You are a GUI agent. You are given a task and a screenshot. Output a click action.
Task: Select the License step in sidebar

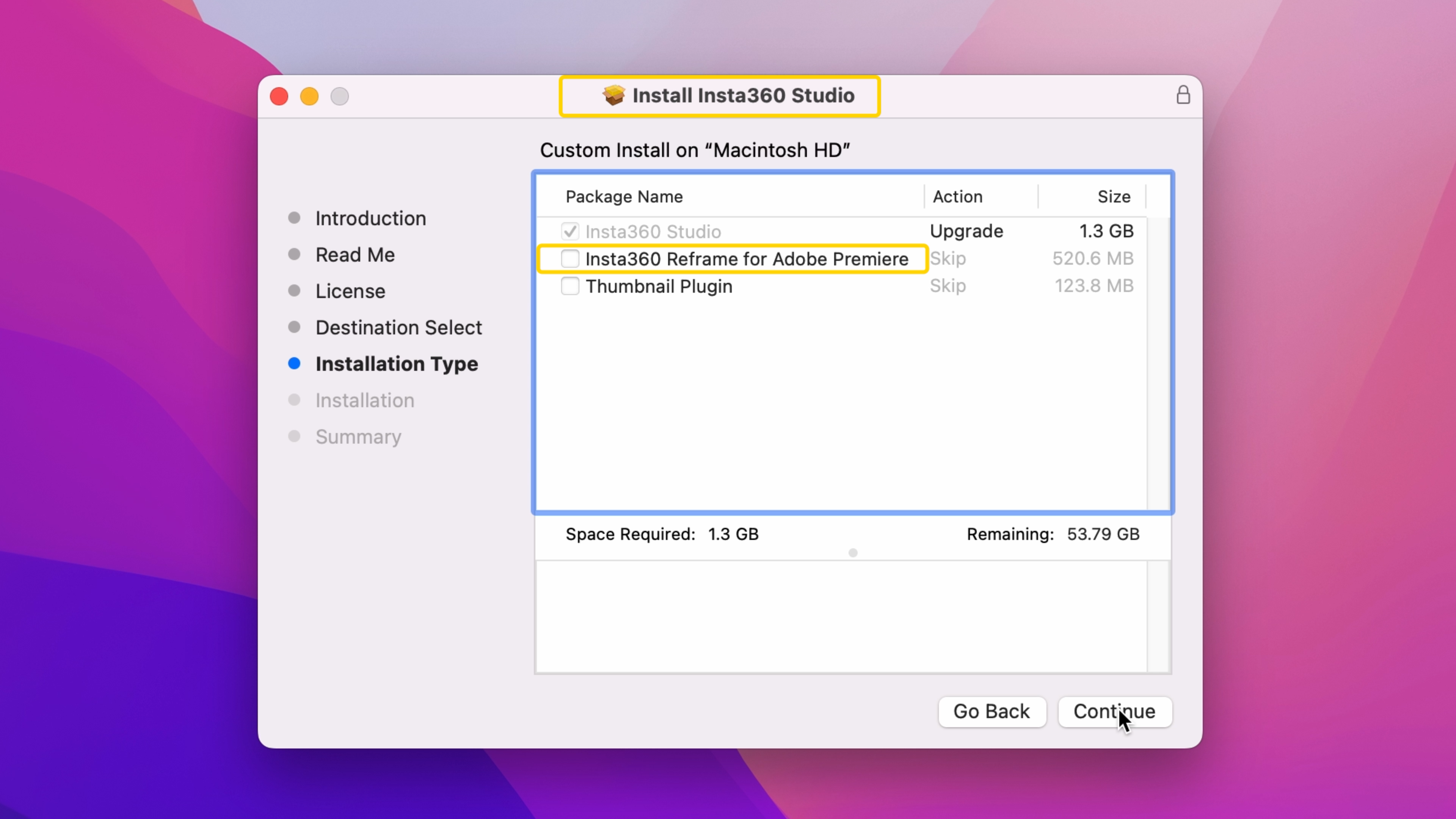350,290
